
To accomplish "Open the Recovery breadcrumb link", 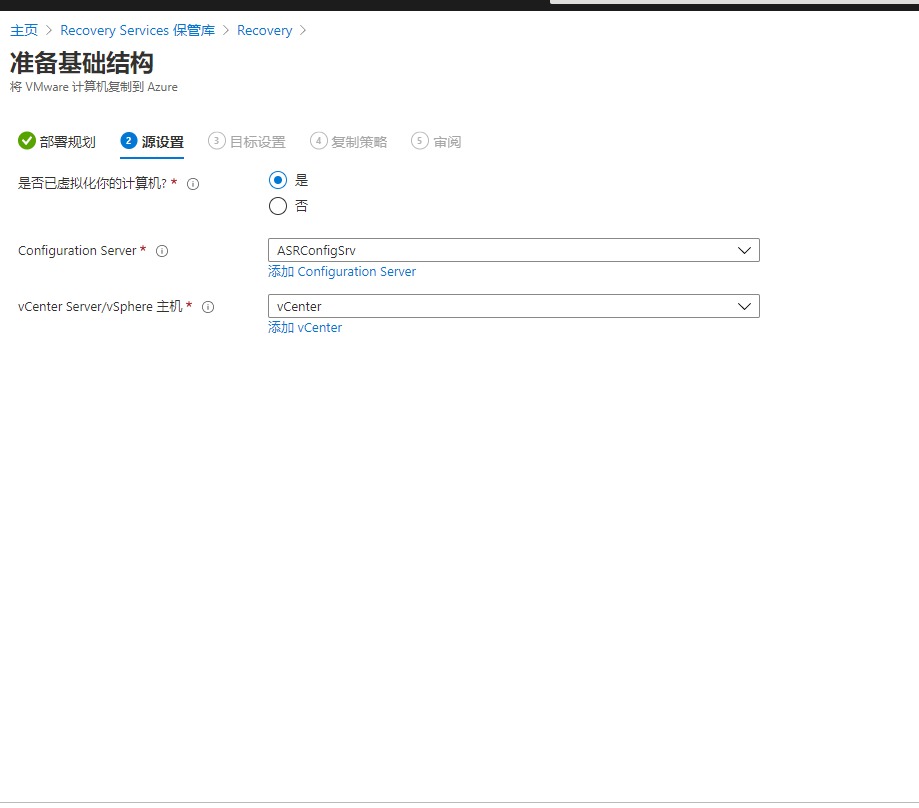I will [264, 30].
